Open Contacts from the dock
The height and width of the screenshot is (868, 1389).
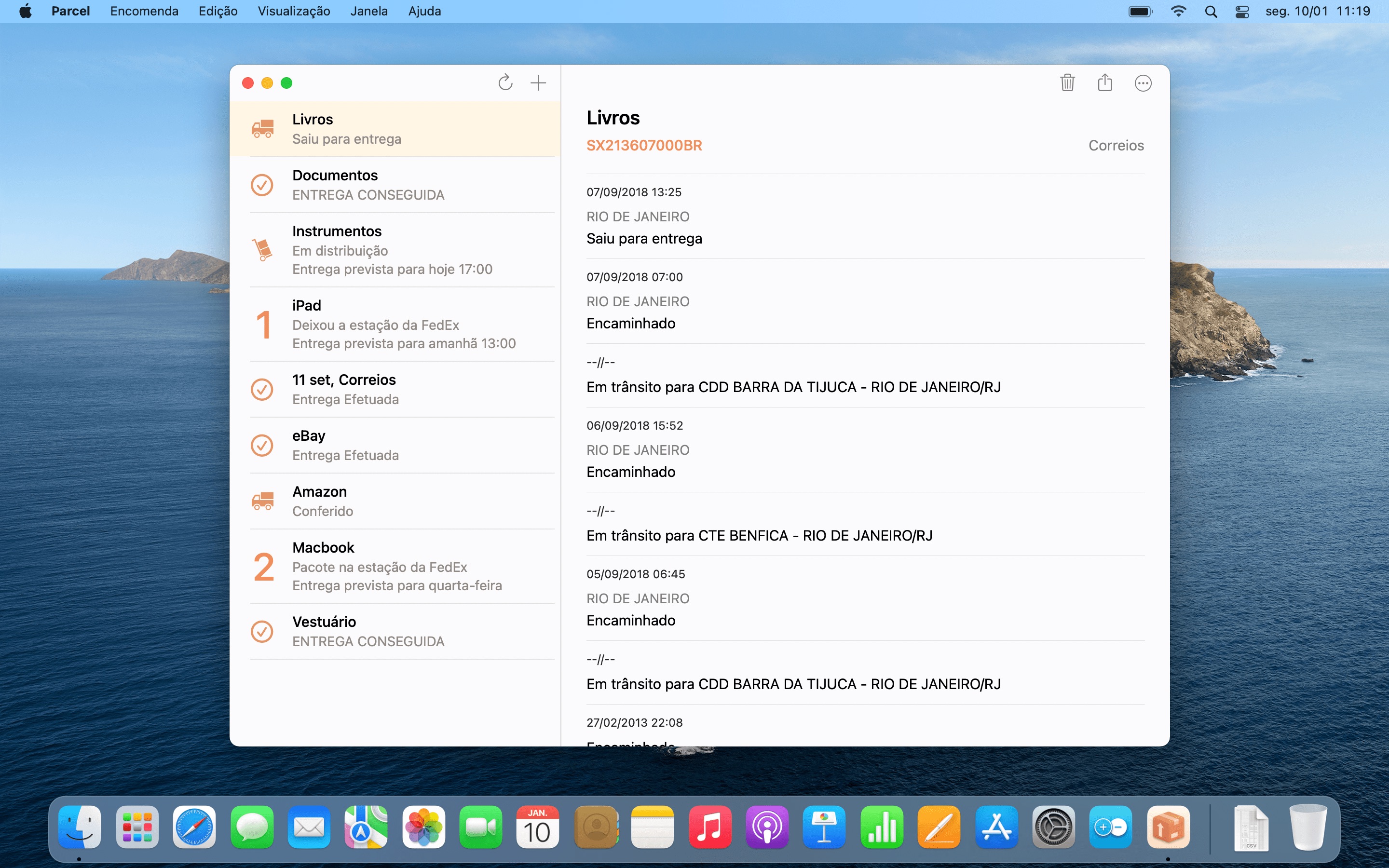coord(596,827)
